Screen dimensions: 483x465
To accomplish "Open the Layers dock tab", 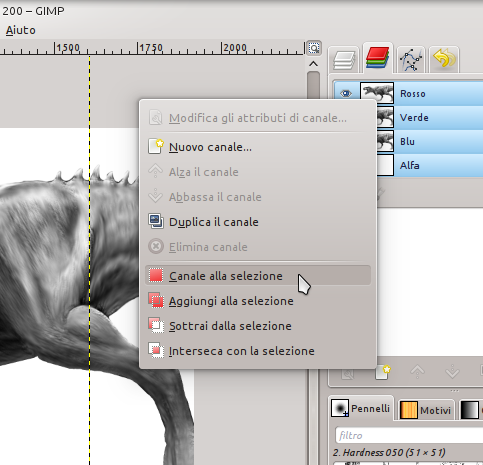I will (x=344, y=60).
